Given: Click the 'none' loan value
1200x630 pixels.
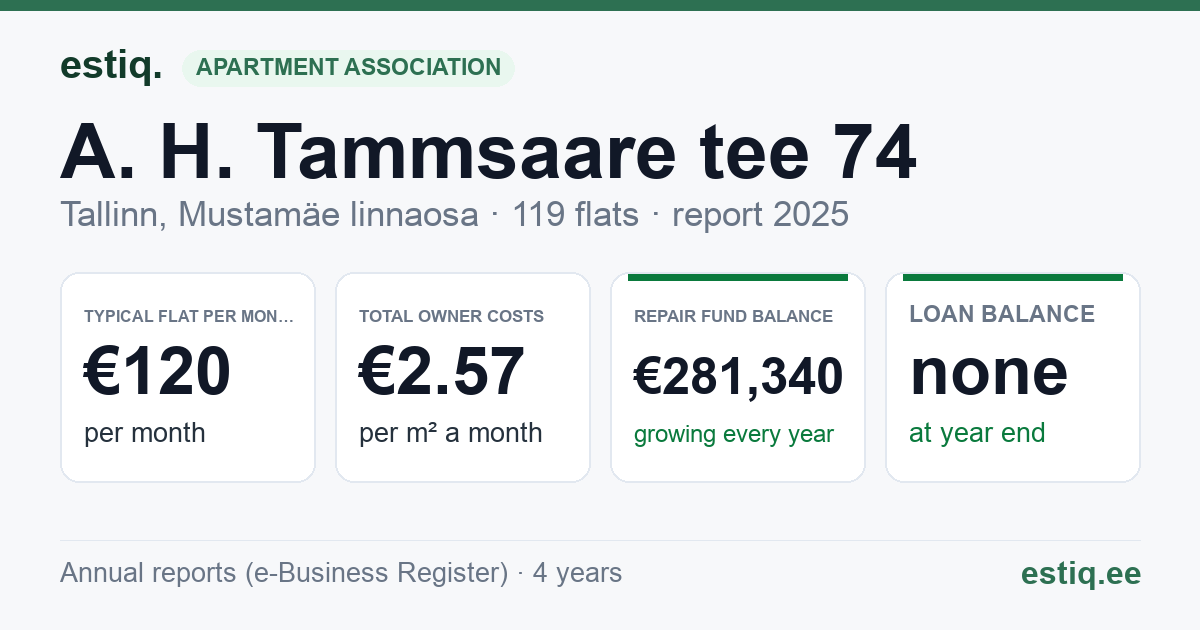Looking at the screenshot, I should [x=988, y=372].
